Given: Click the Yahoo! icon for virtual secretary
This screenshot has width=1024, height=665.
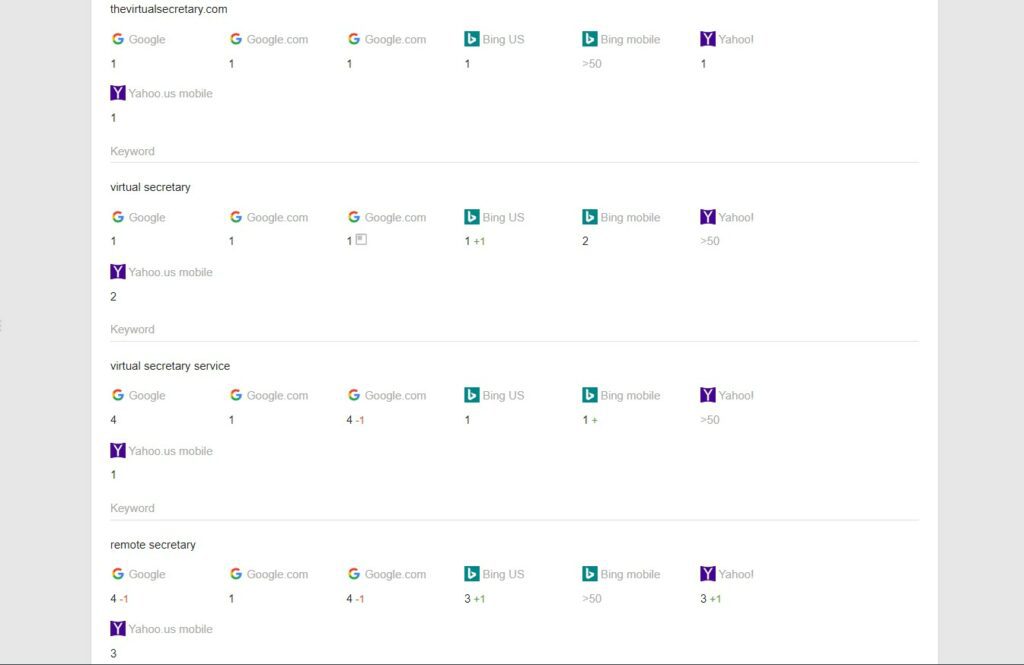Looking at the screenshot, I should click(x=708, y=217).
